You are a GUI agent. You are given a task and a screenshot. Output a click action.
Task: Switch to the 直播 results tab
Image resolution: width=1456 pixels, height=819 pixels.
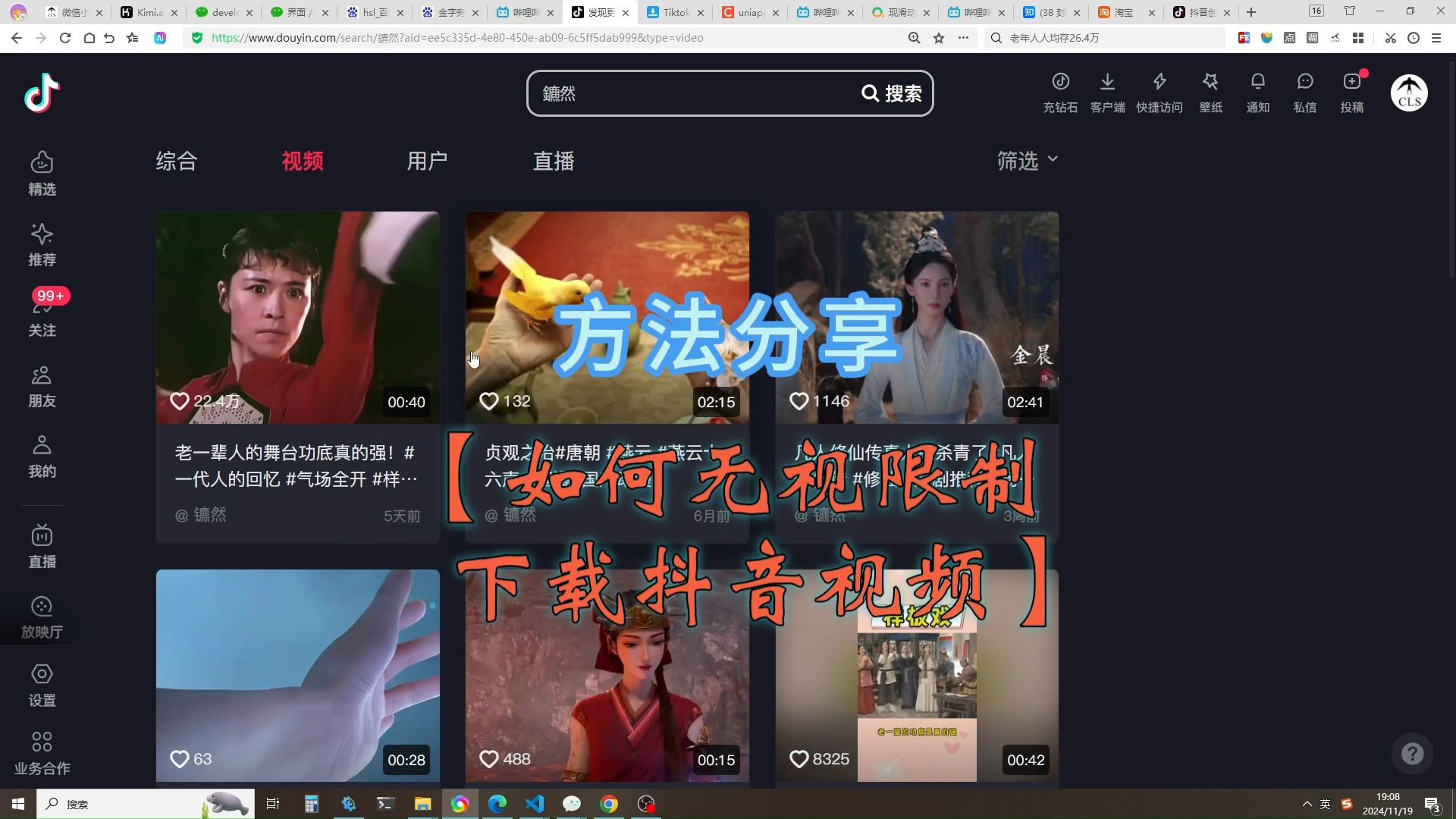554,161
